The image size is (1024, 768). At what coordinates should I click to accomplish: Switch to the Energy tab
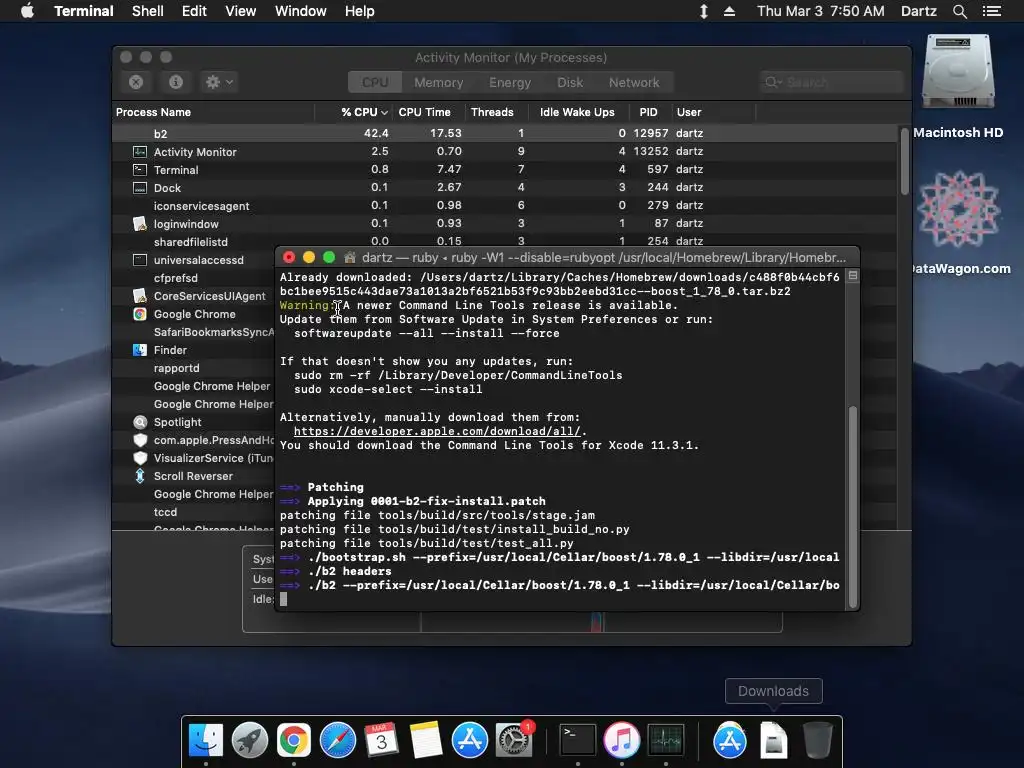click(x=509, y=82)
